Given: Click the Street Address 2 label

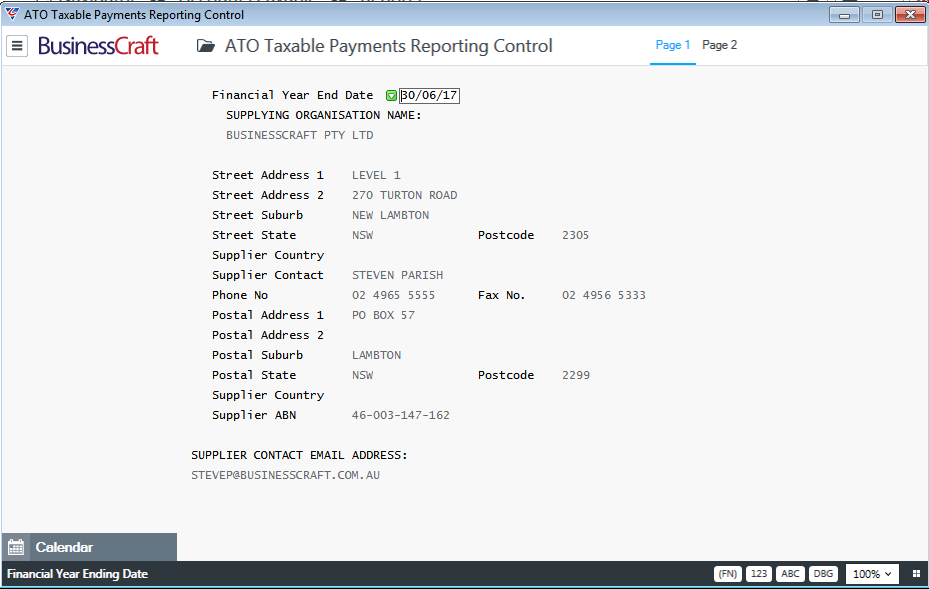Looking at the screenshot, I should (268, 196).
